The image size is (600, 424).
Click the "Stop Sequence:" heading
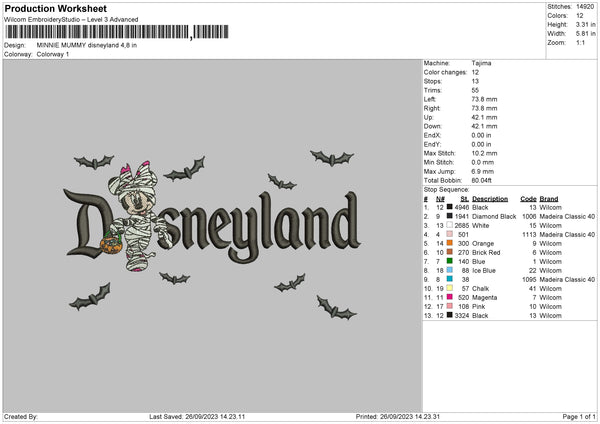446,189
